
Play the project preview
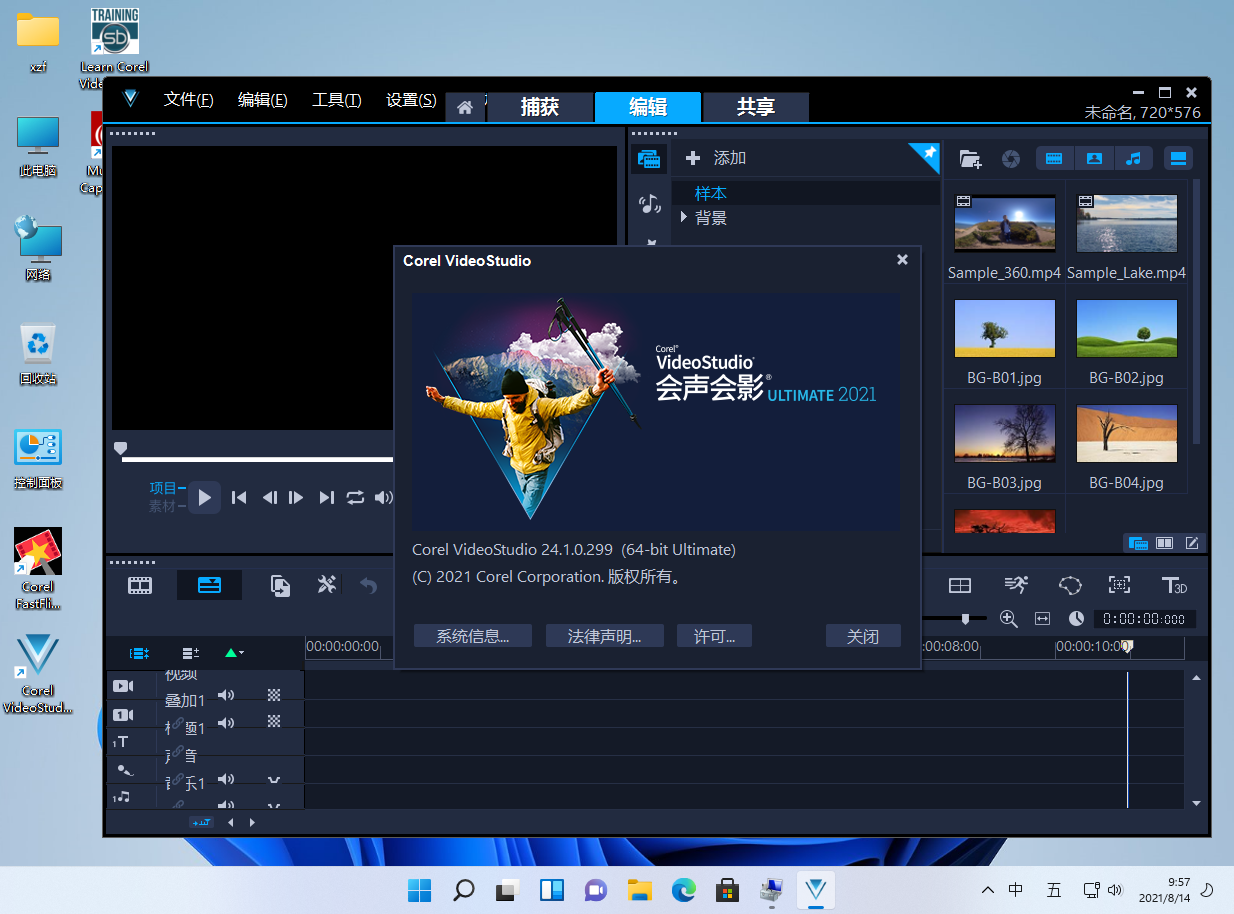(x=204, y=497)
